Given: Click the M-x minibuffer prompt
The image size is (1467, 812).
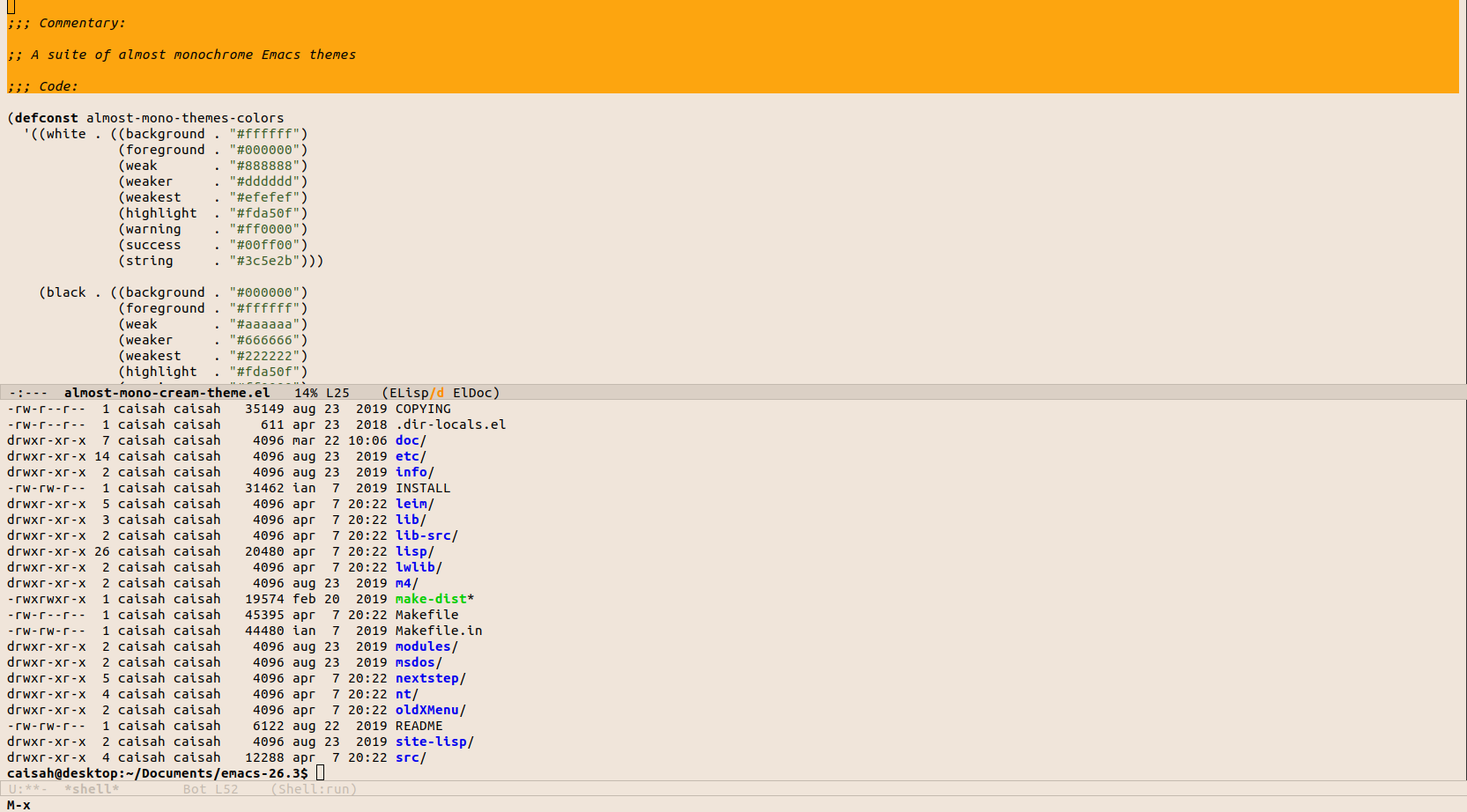Looking at the screenshot, I should pos(19,805).
